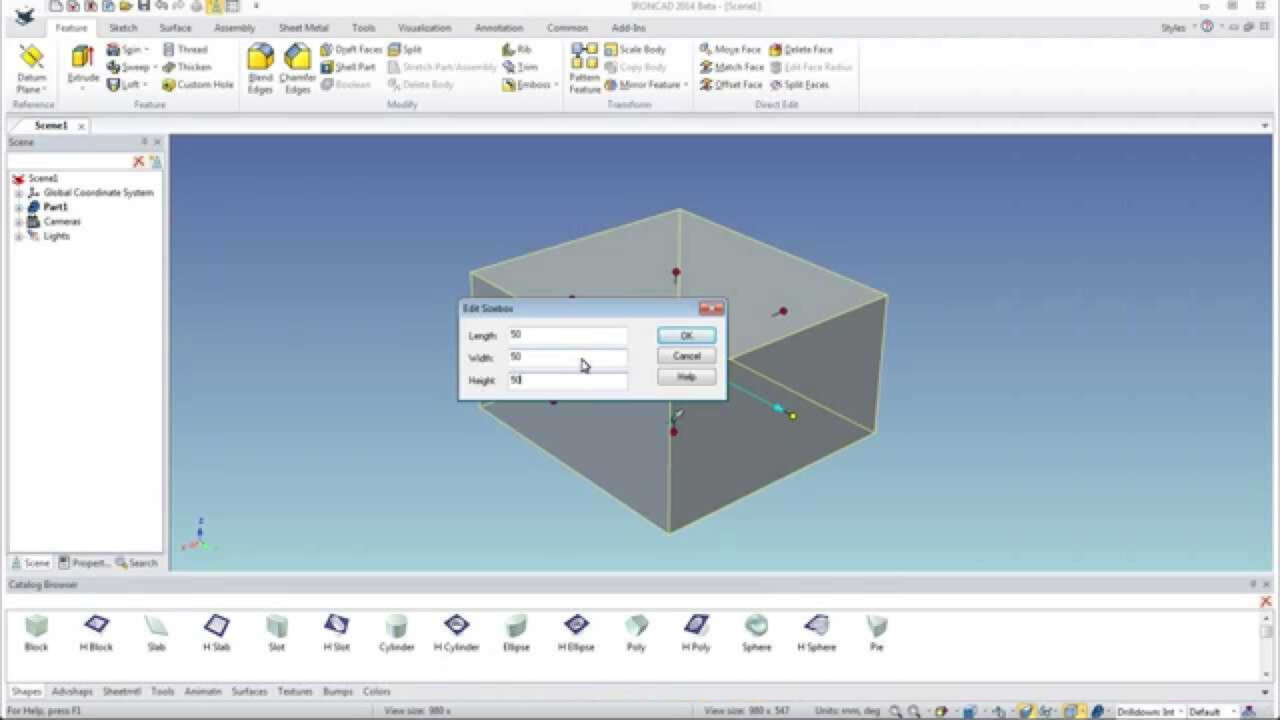Select the Blend Edges tool

click(259, 67)
